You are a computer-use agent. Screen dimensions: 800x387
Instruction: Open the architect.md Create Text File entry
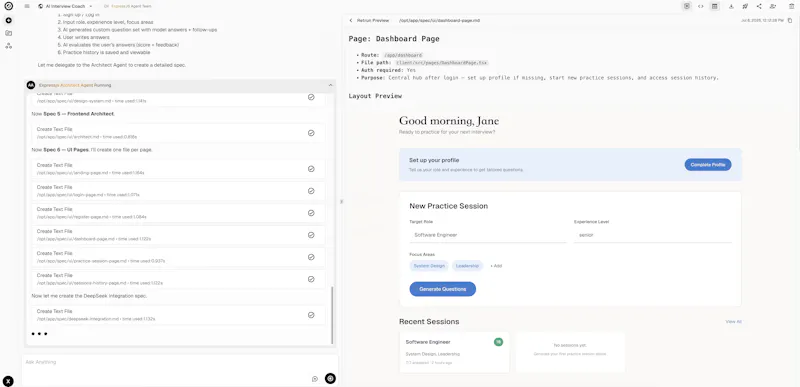coord(178,133)
